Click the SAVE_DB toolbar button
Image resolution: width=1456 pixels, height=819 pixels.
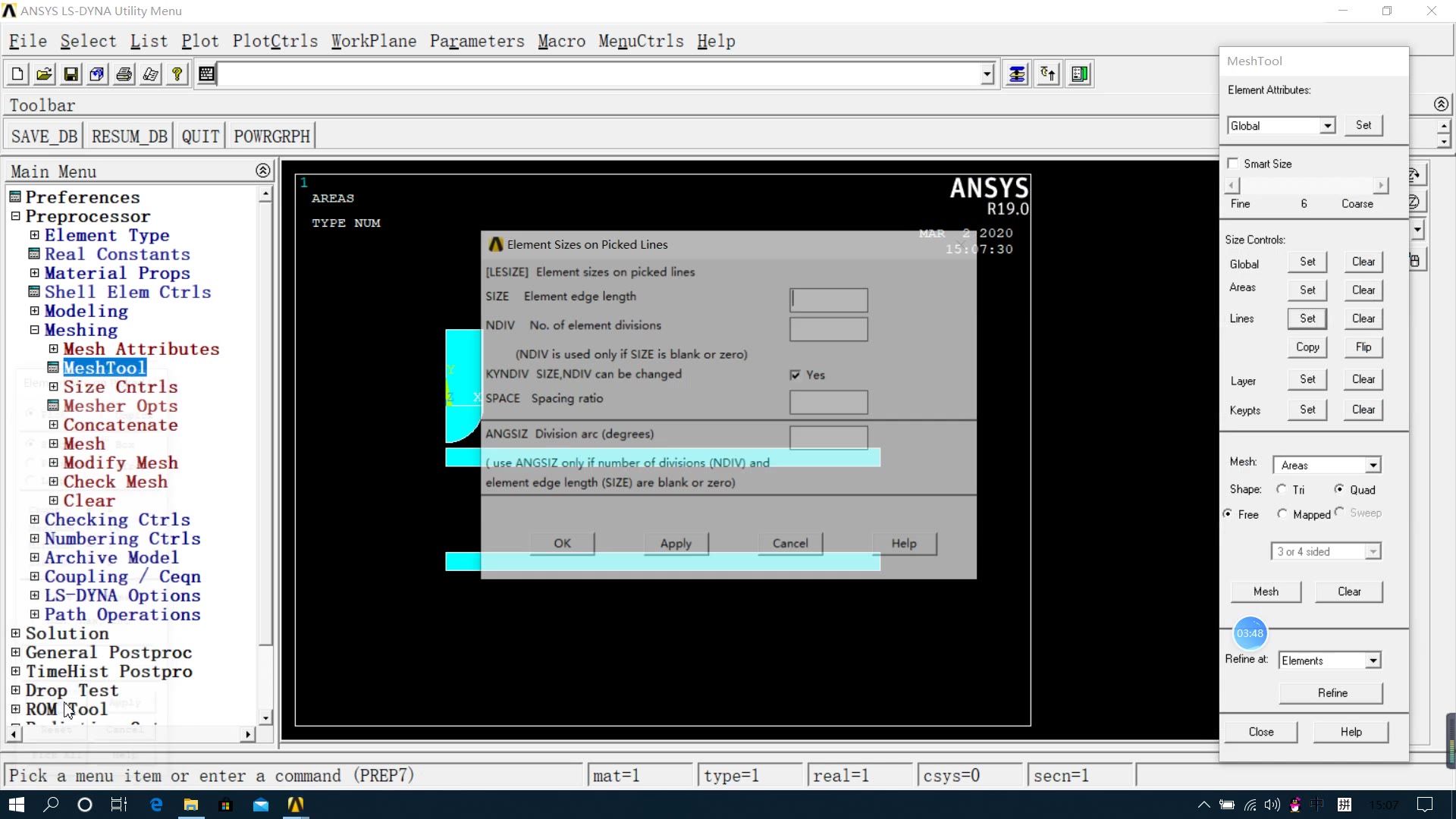click(44, 136)
